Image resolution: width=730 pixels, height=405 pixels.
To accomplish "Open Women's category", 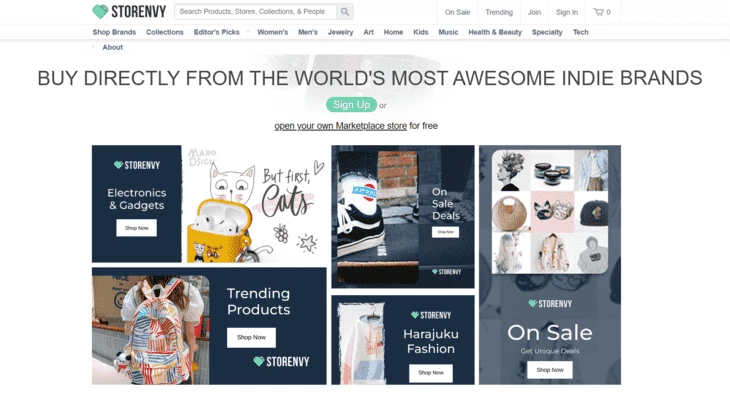I will [x=272, y=32].
